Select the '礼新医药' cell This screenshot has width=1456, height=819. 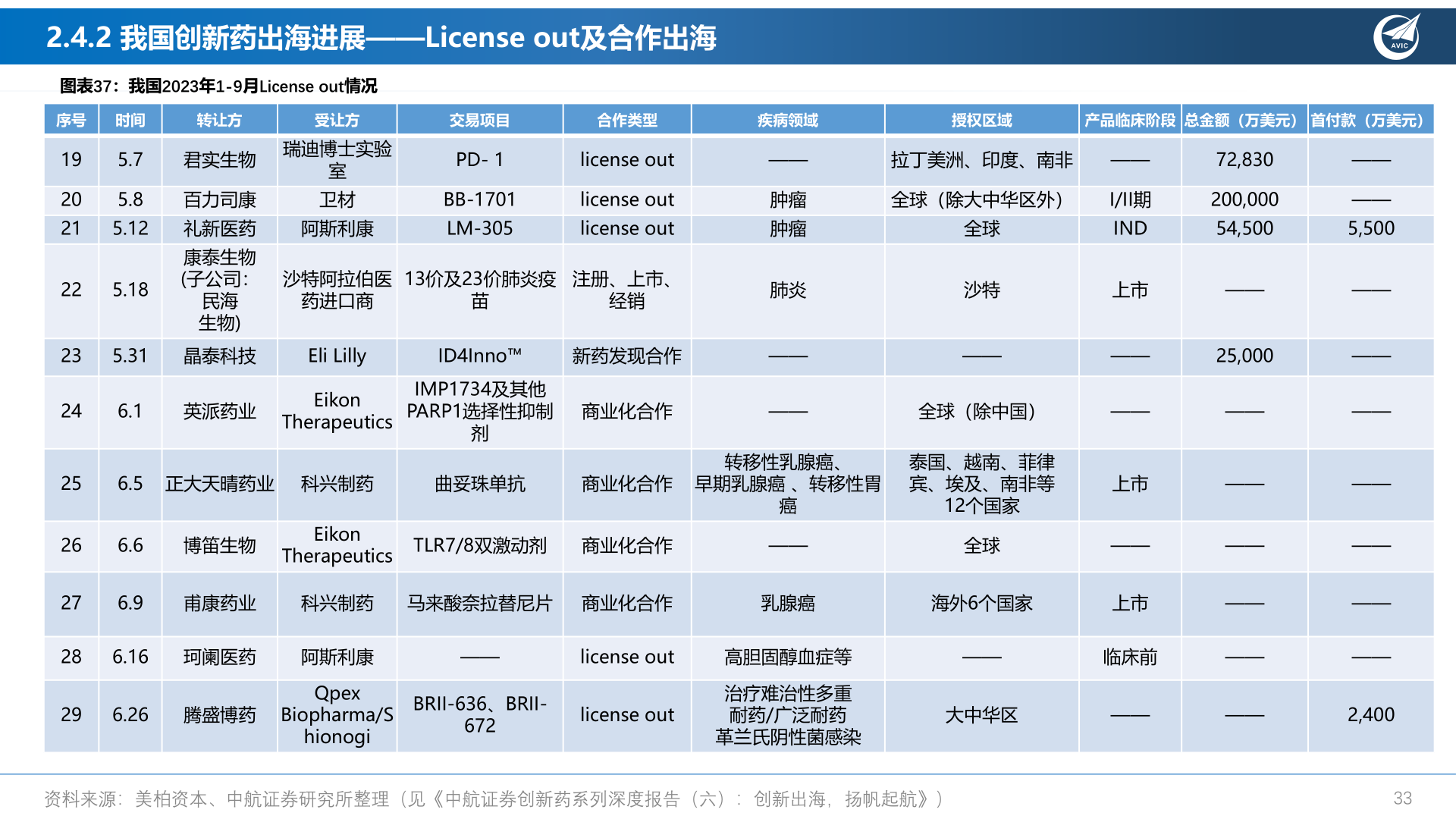point(219,228)
